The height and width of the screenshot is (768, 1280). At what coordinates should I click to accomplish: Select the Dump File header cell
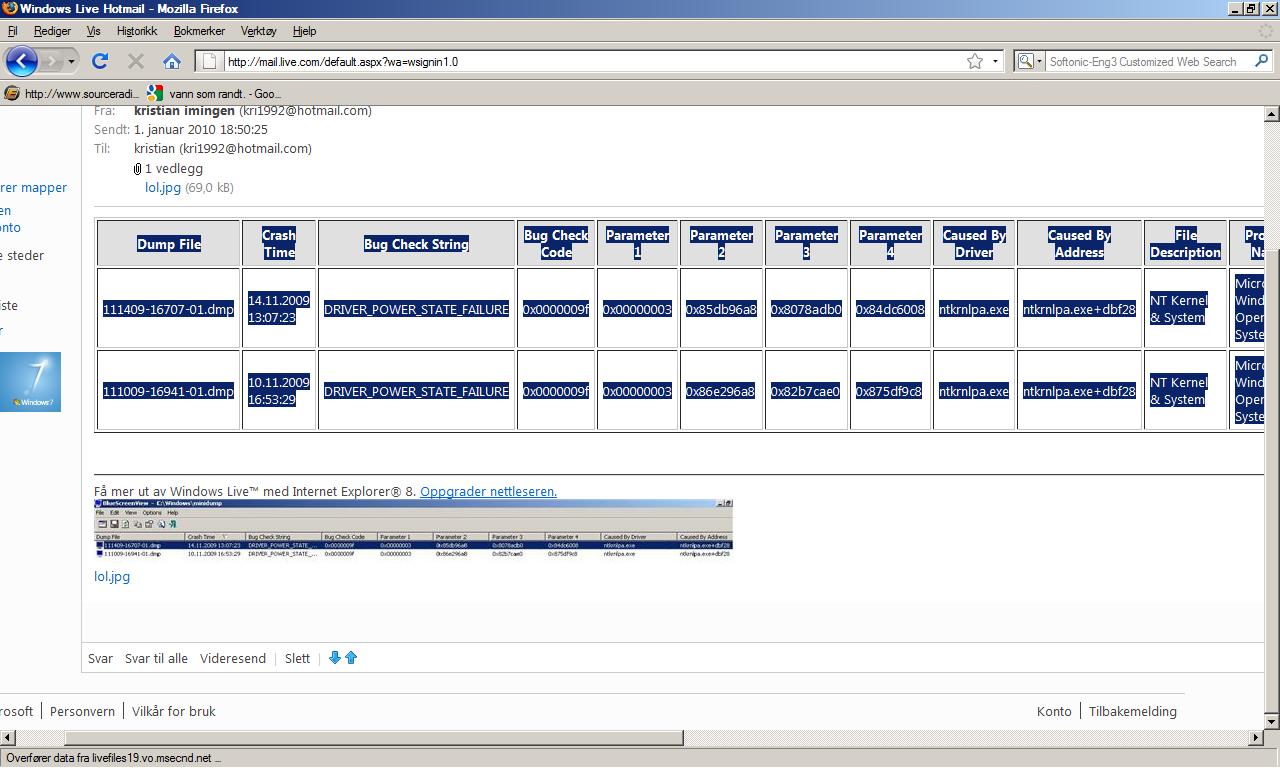click(169, 244)
